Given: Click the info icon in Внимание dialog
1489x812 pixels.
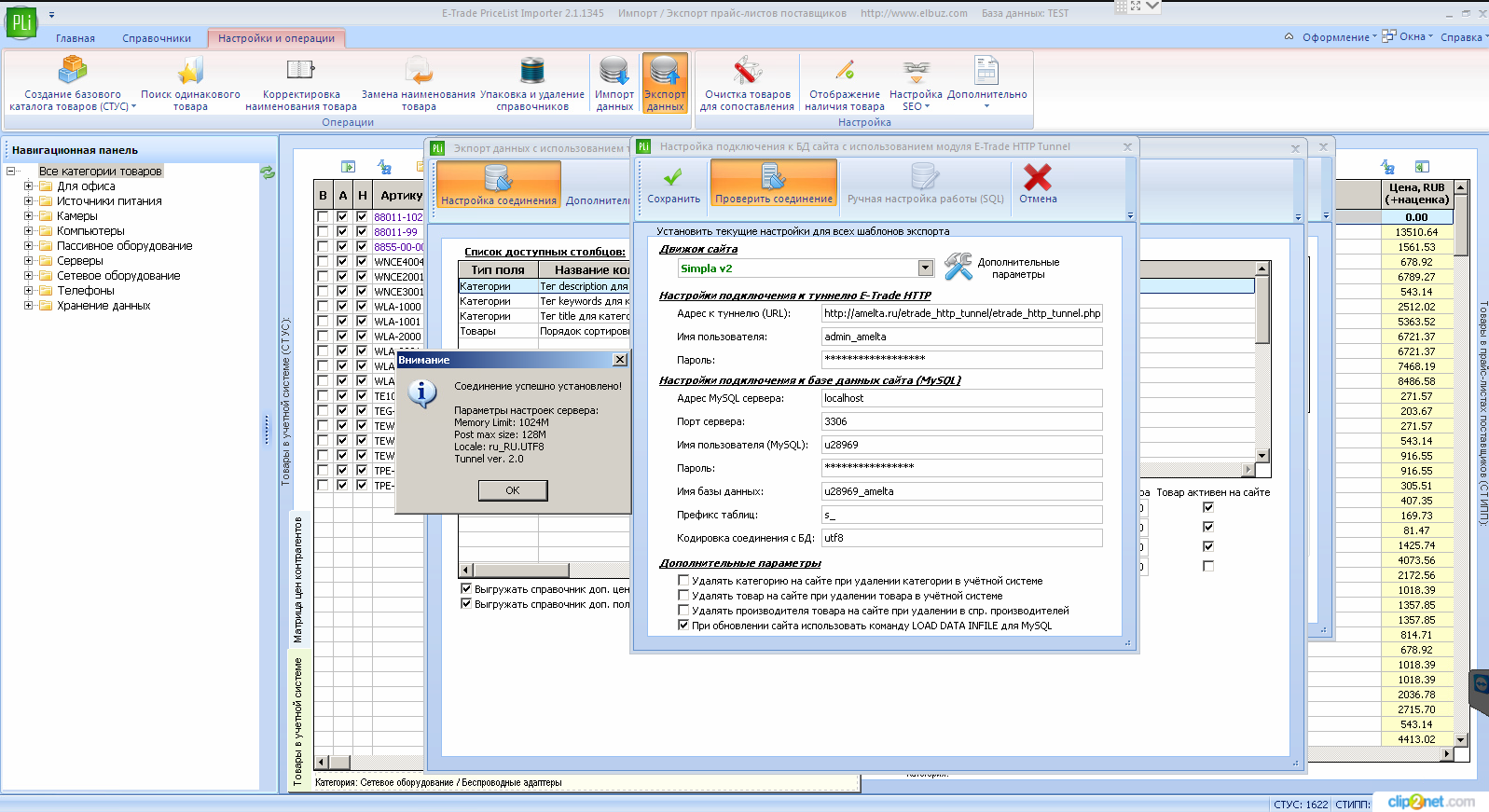Looking at the screenshot, I should coord(422,393).
